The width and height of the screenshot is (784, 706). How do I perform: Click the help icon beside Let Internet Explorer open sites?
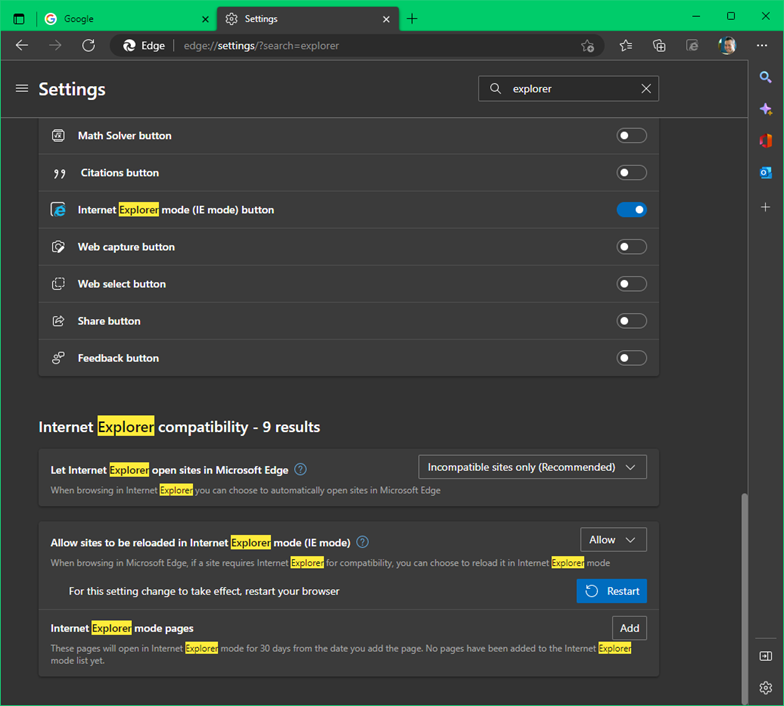300,470
